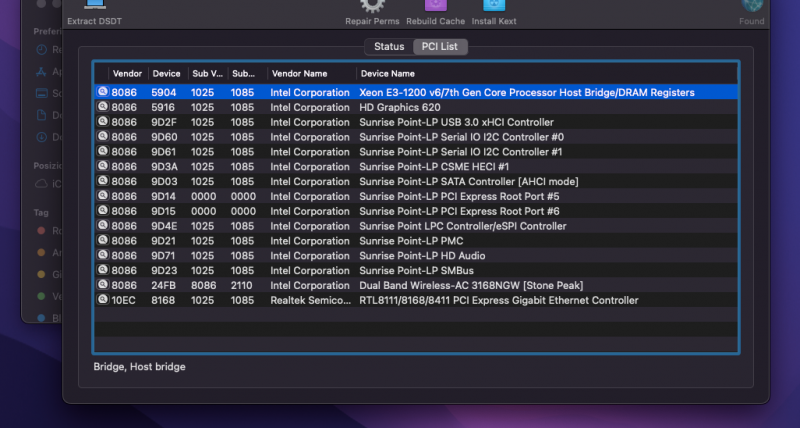Run the Repair Perms gear tool

click(x=372, y=13)
